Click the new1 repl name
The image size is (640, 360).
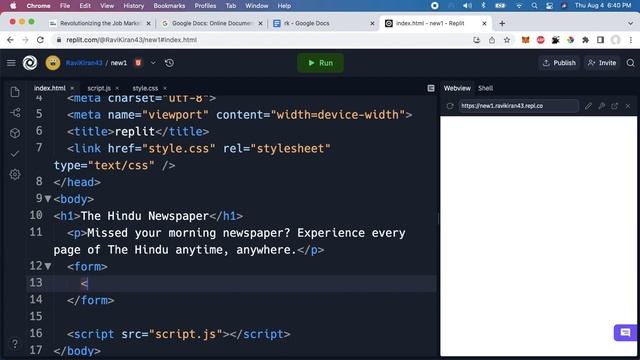pos(119,63)
